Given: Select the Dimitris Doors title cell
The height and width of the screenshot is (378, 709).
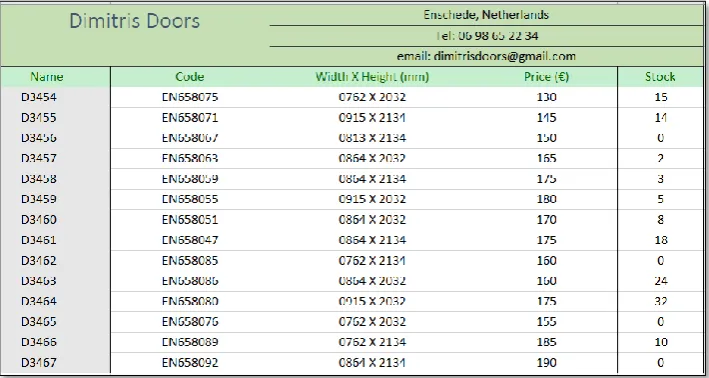Looking at the screenshot, I should 135,21.
